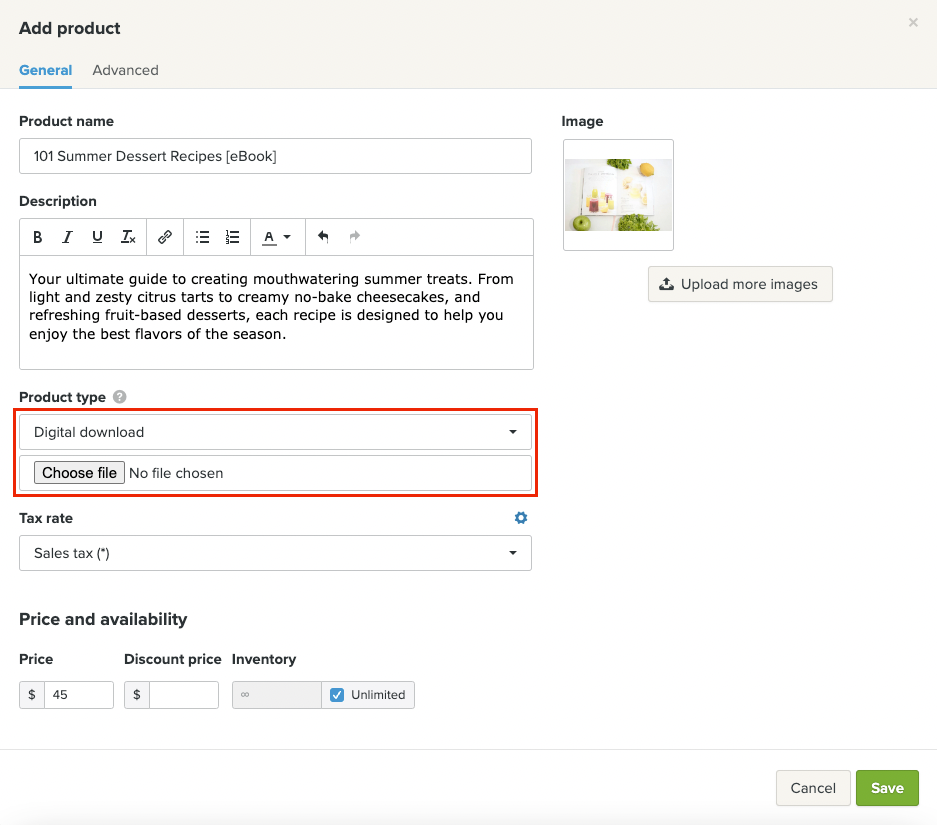Insert a numbered list in description
The width and height of the screenshot is (937, 825).
pyautogui.click(x=232, y=237)
